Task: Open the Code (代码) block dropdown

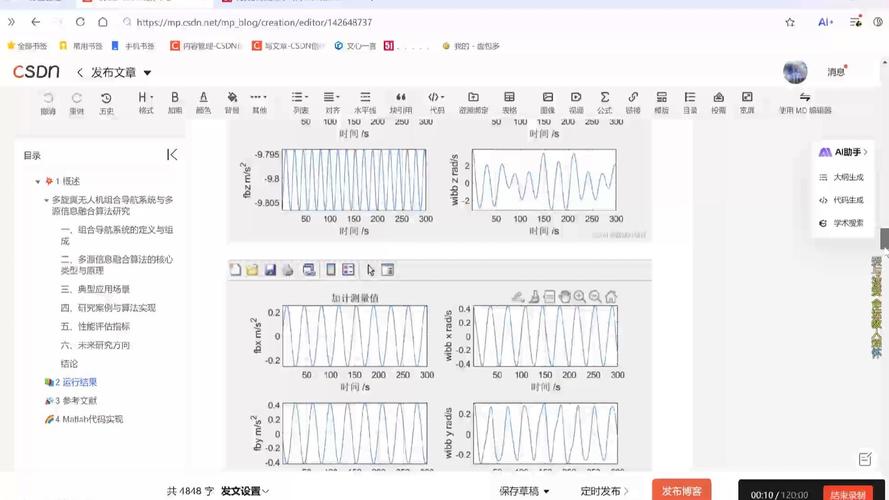Action: click(437, 103)
